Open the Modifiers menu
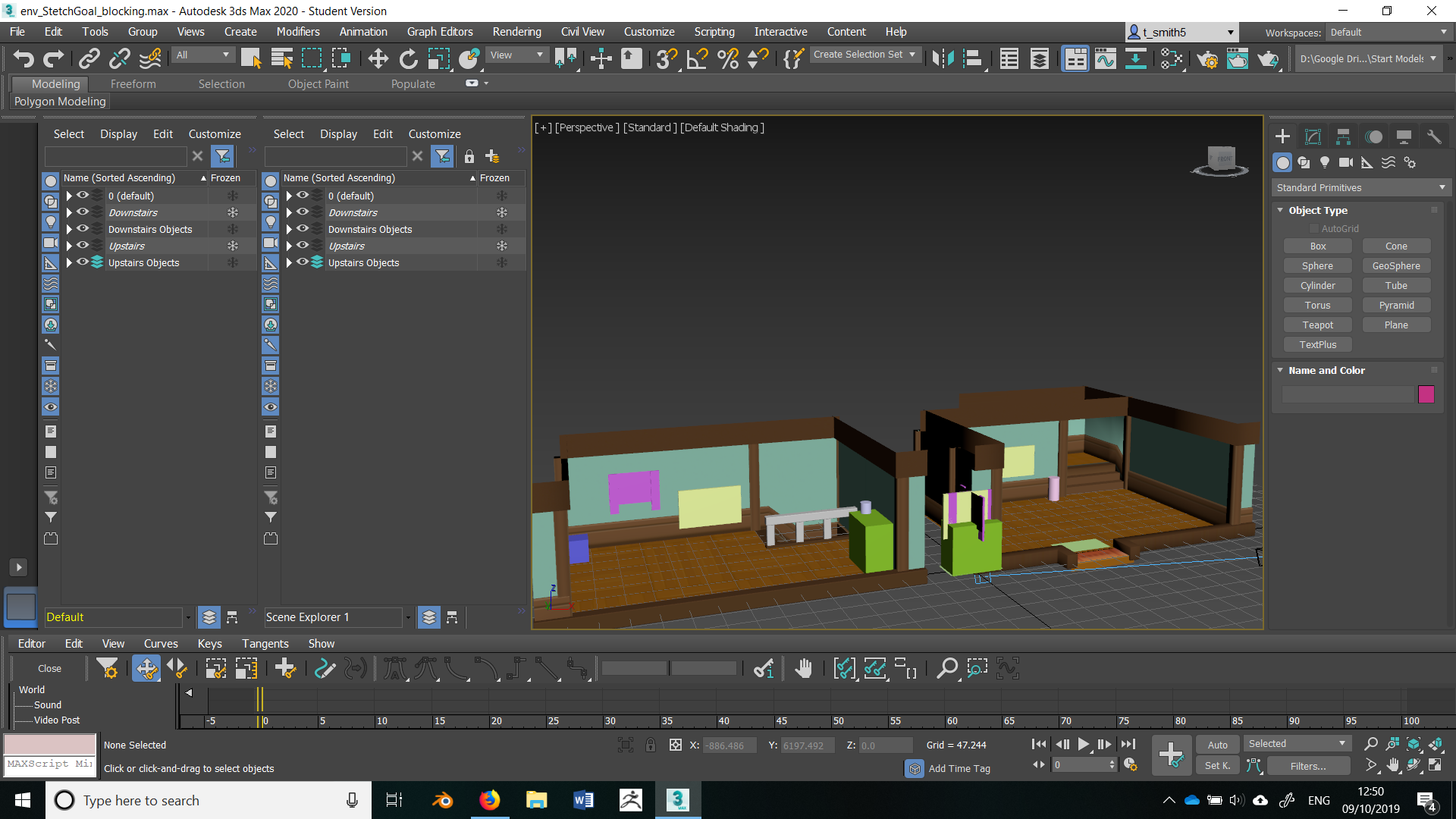Viewport: 1456px width, 819px height. 298,32
